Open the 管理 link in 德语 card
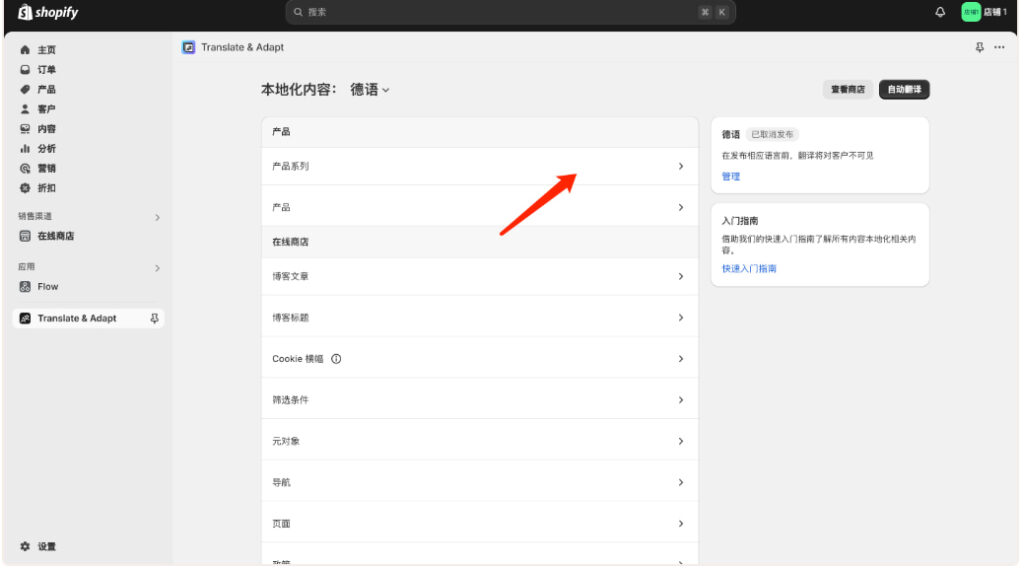 [x=731, y=176]
